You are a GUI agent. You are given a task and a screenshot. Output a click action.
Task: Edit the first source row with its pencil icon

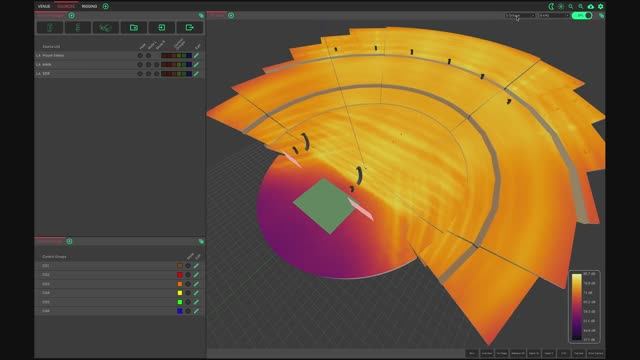pyautogui.click(x=197, y=55)
